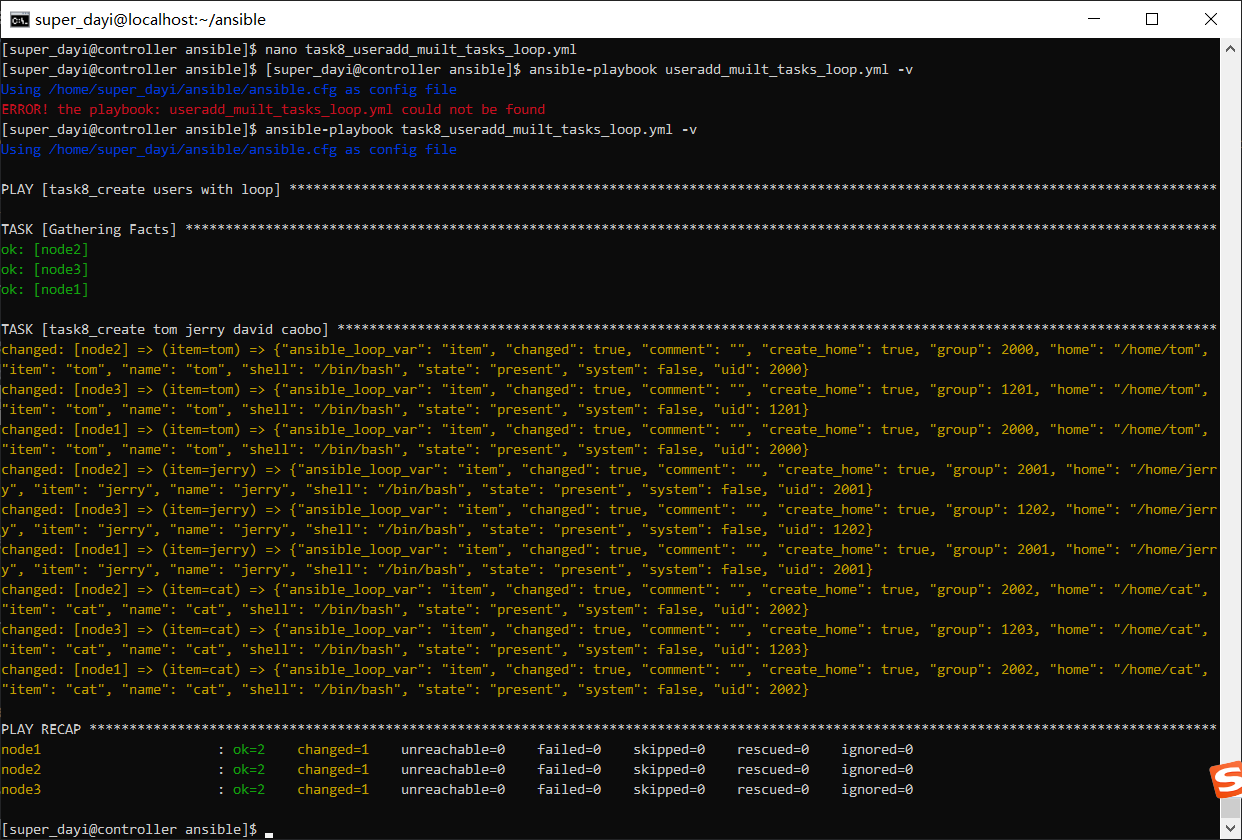Click ignored=0 in the node1 recap row
1242x840 pixels.
pos(877,749)
